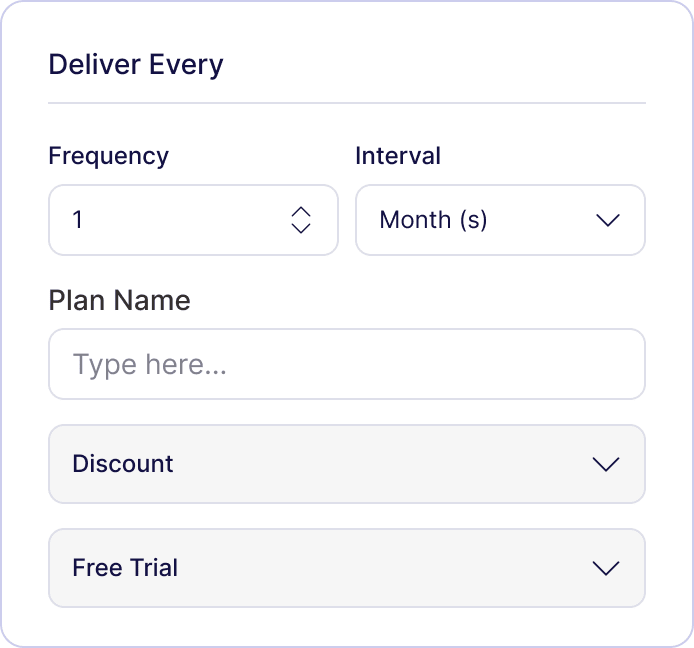694x648 pixels.
Task: Click the Discount label text
Action: (123, 464)
